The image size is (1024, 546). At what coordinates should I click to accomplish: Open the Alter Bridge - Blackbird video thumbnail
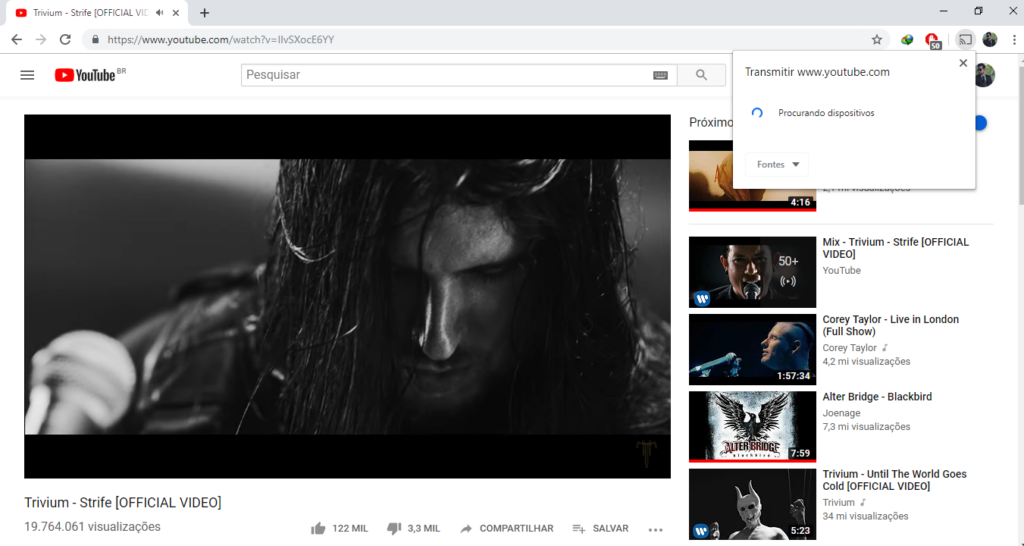[x=752, y=427]
